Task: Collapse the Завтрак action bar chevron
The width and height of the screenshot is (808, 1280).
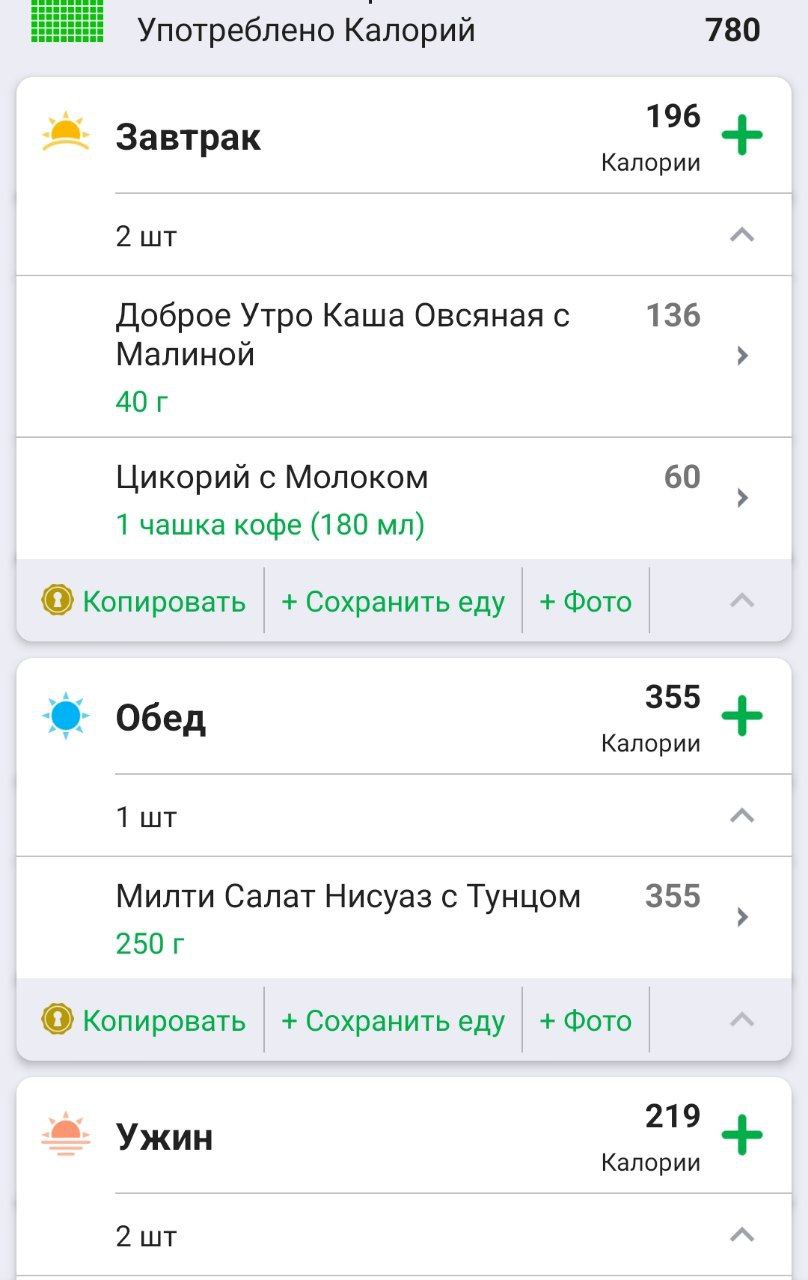Action: pos(741,600)
